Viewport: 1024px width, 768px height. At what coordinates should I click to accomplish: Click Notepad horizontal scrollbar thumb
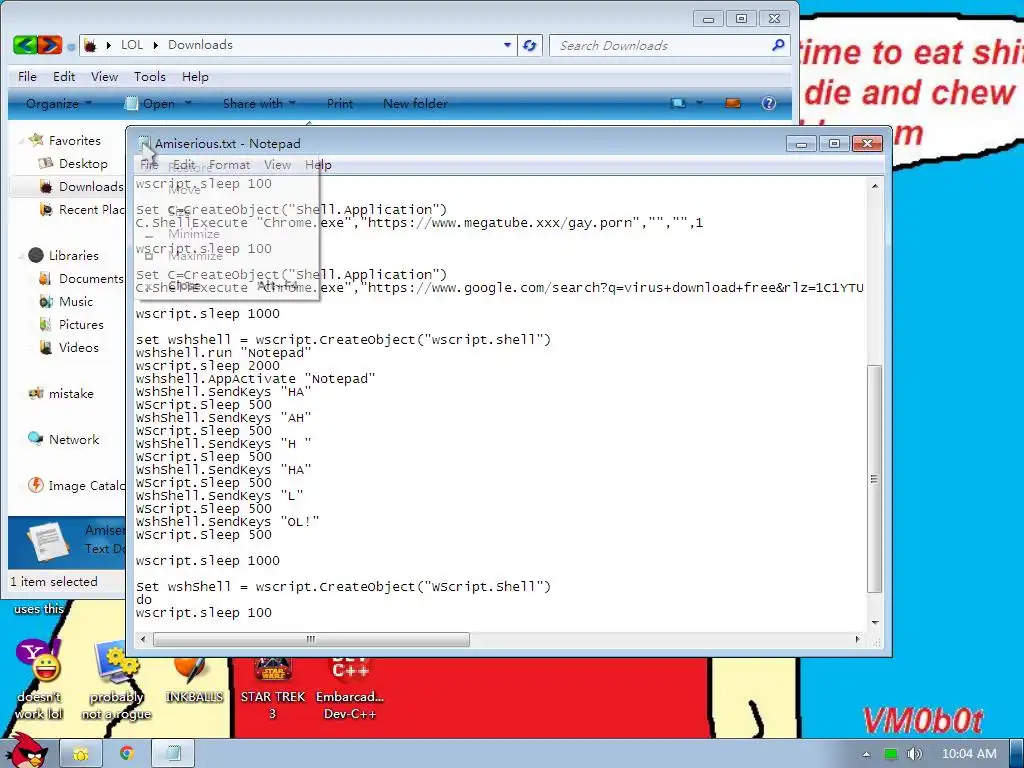[x=311, y=639]
